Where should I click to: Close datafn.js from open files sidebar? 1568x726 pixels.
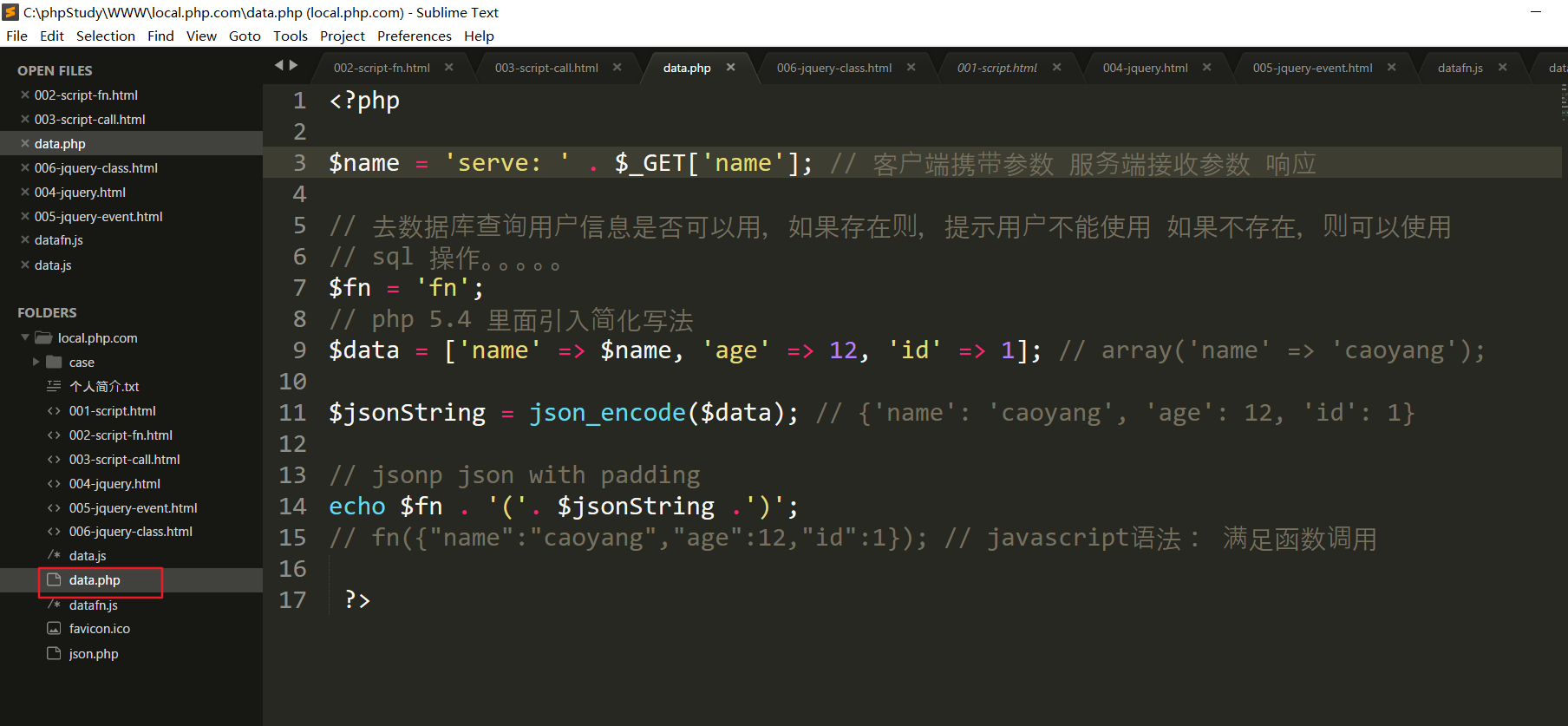25,240
